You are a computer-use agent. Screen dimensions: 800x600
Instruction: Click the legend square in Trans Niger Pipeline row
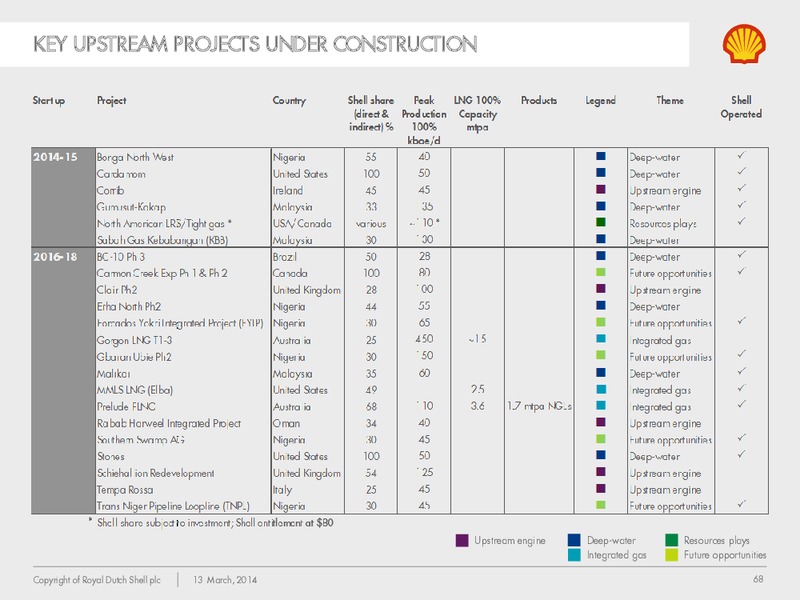pos(601,505)
